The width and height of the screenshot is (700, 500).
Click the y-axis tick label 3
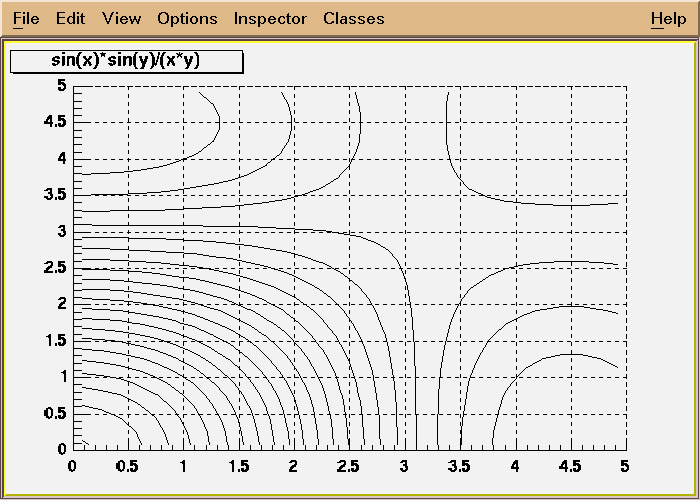[x=61, y=231]
